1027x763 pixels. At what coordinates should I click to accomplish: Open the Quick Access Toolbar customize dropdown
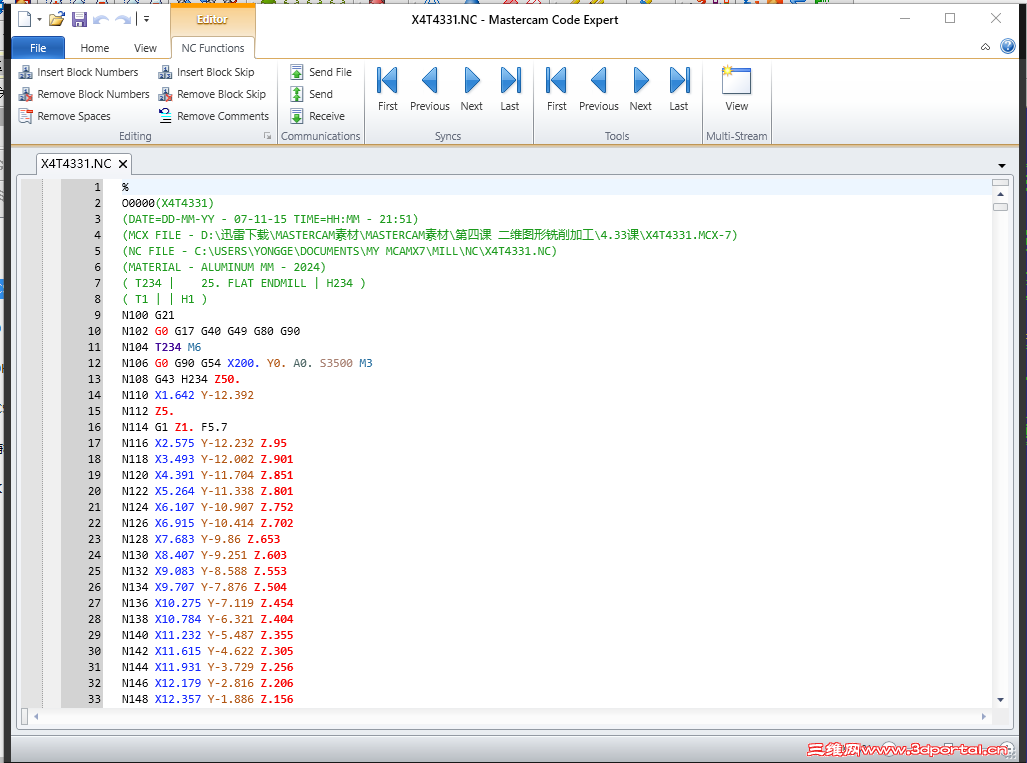click(x=146, y=20)
